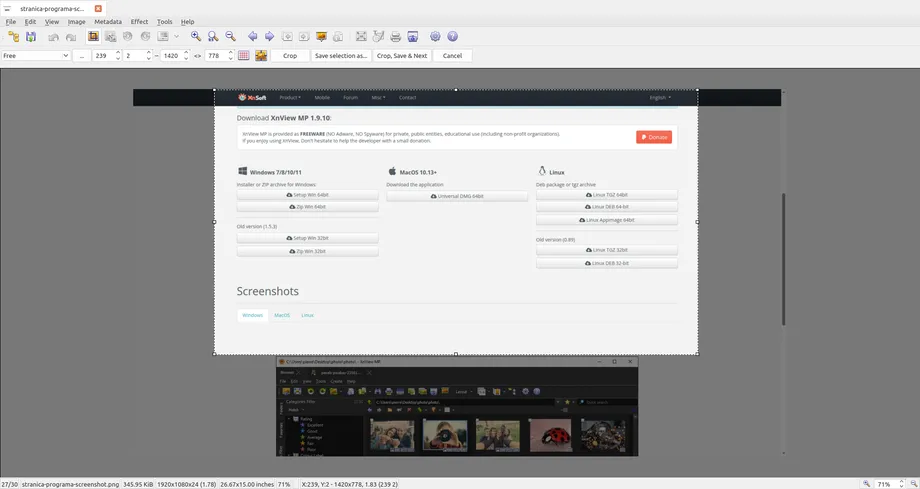Open Settings gear icon

[435, 36]
